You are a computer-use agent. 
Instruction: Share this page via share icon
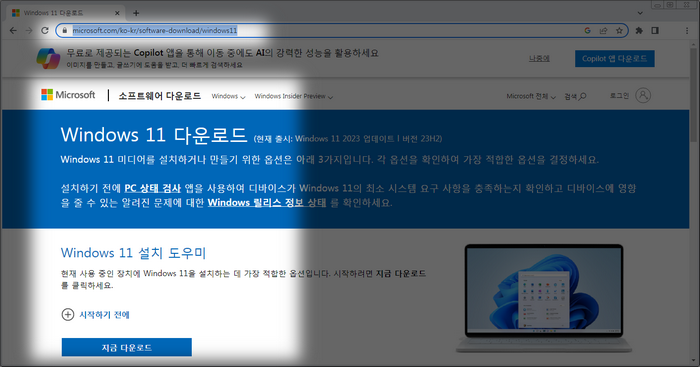point(604,30)
